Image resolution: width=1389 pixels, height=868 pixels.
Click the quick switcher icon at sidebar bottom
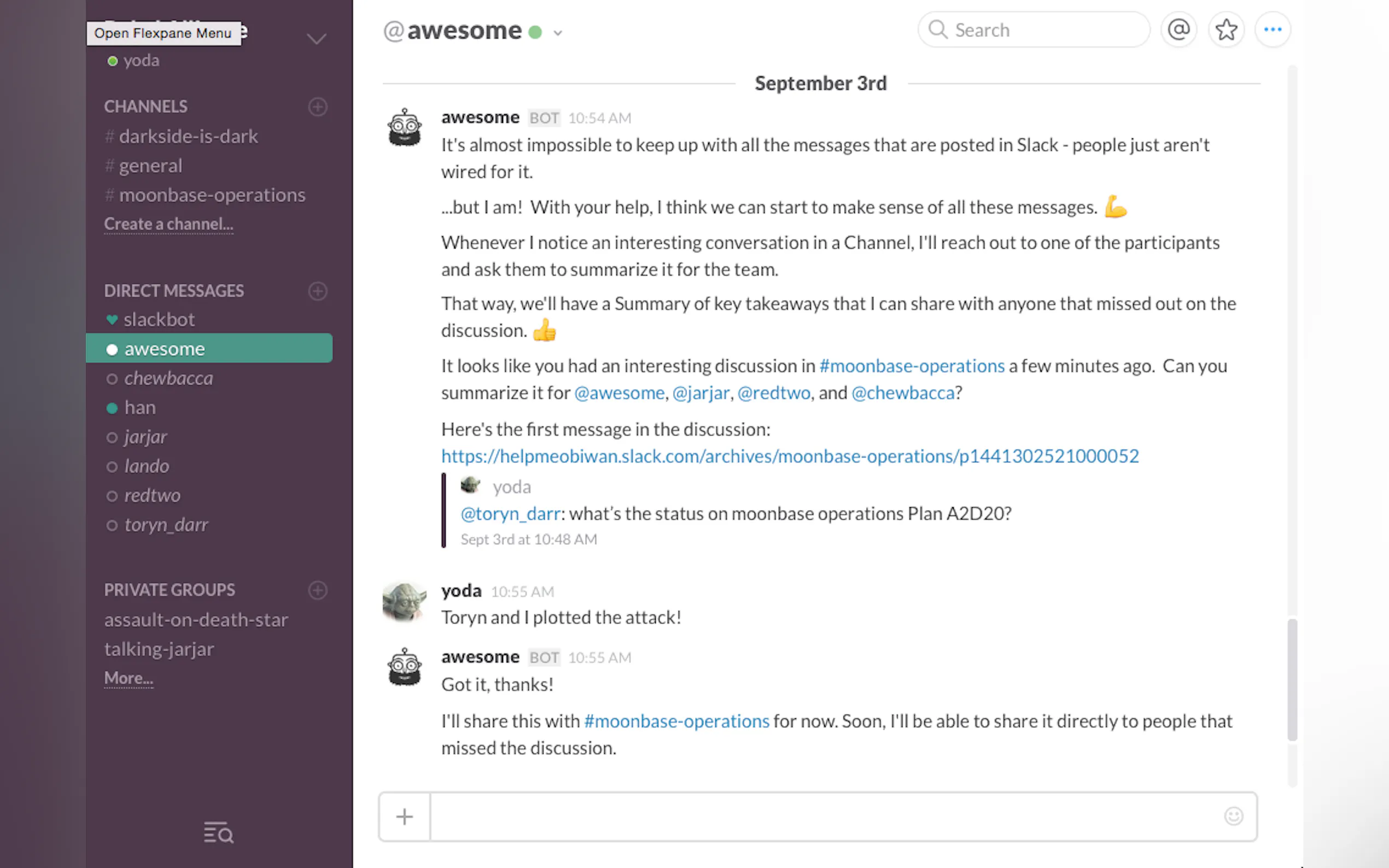218,832
